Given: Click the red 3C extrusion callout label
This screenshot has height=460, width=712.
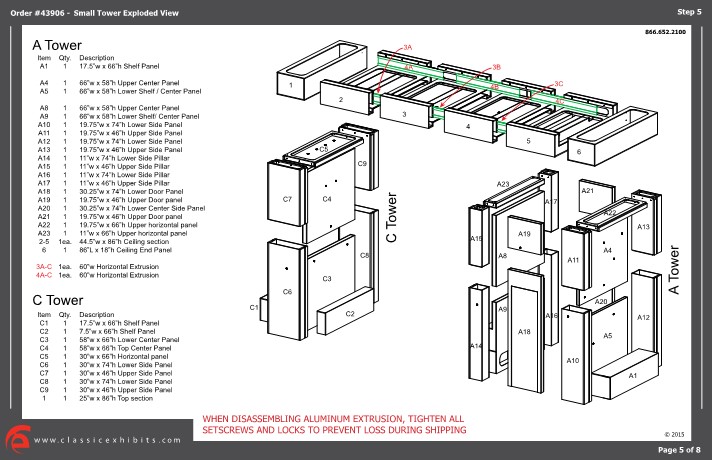Looking at the screenshot, I should coord(558,84).
